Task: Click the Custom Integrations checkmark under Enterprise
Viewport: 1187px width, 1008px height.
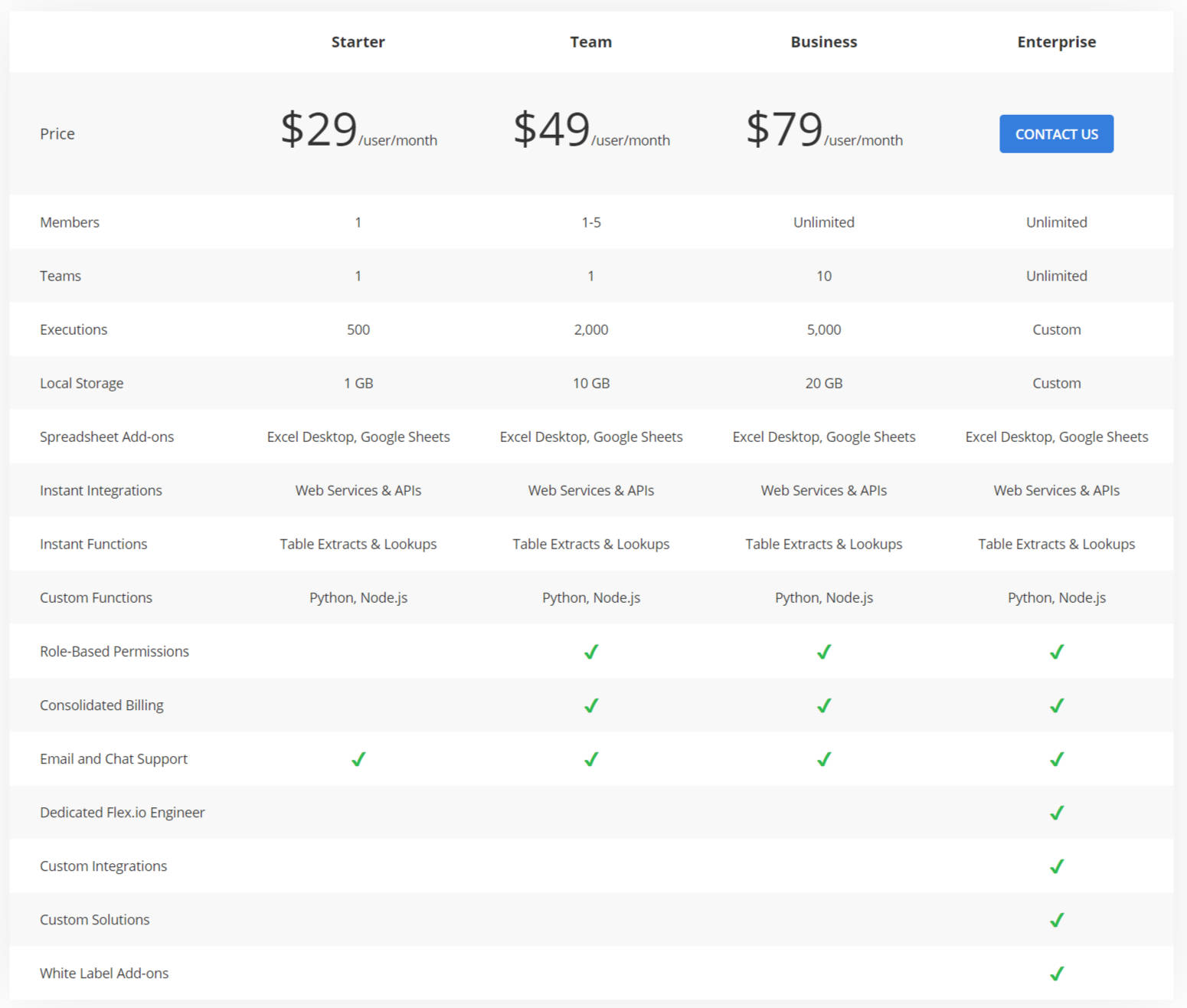Action: tap(1057, 866)
